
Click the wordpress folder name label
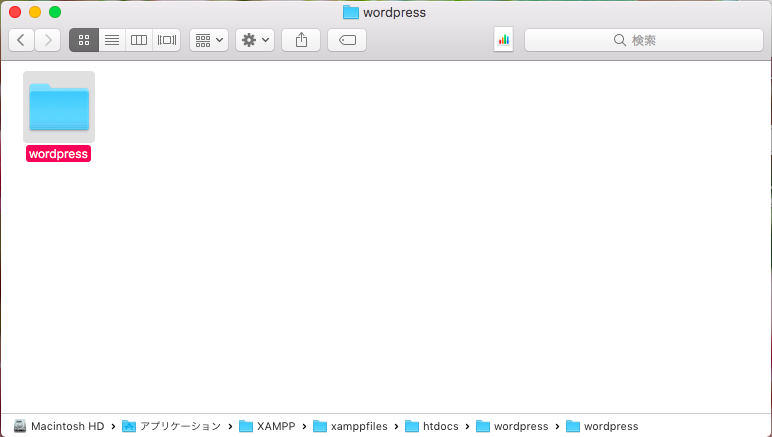point(59,154)
